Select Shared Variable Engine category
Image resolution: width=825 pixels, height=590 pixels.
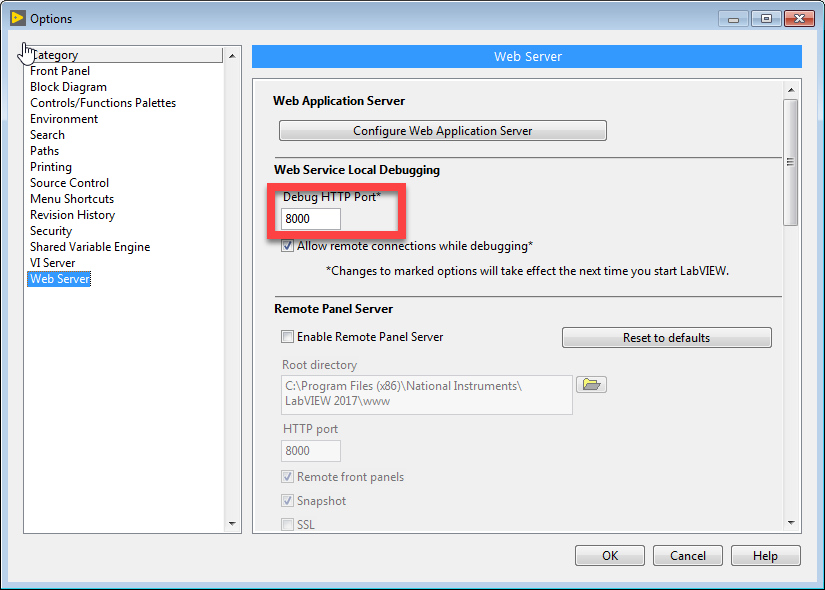90,247
